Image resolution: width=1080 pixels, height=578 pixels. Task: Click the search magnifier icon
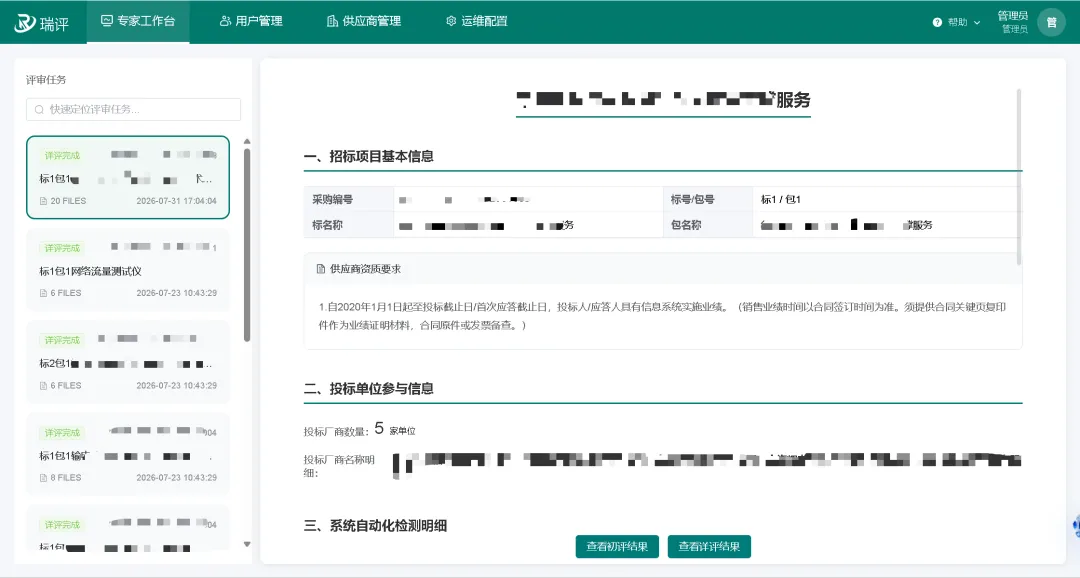coord(39,110)
